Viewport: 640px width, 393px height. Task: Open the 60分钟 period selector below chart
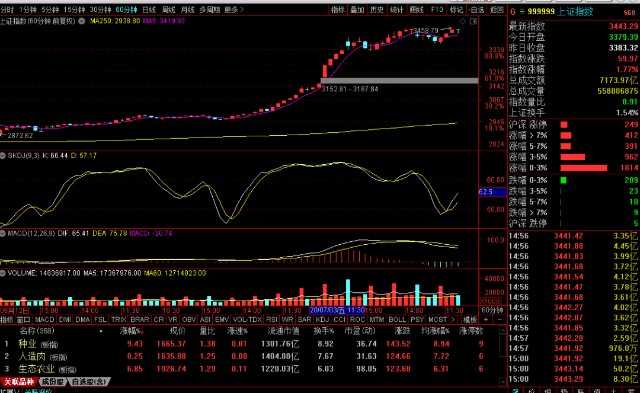(x=492, y=311)
